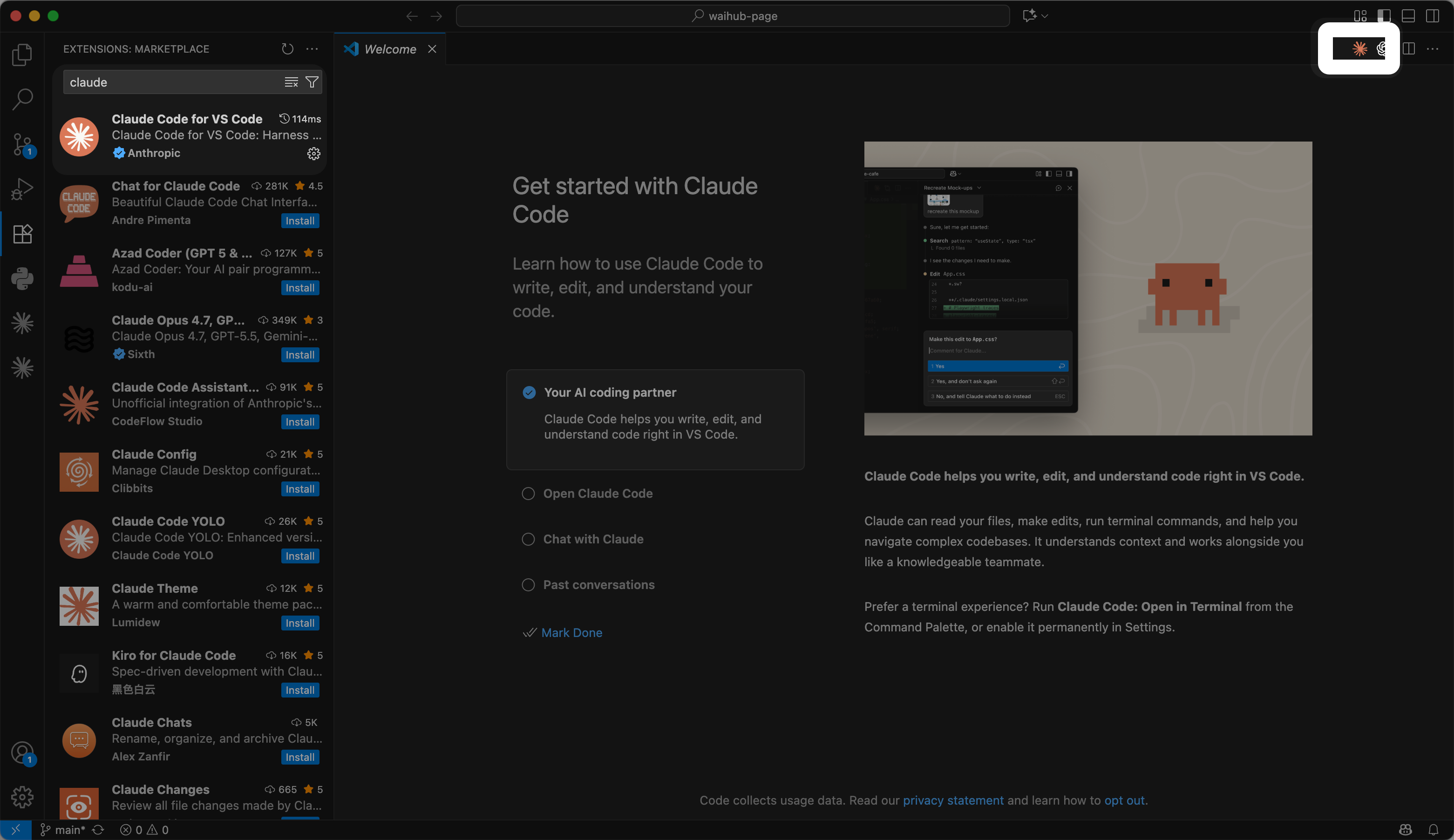Image resolution: width=1454 pixels, height=840 pixels.
Task: Open the Chat for Claude Code extension icon
Action: pos(79,203)
